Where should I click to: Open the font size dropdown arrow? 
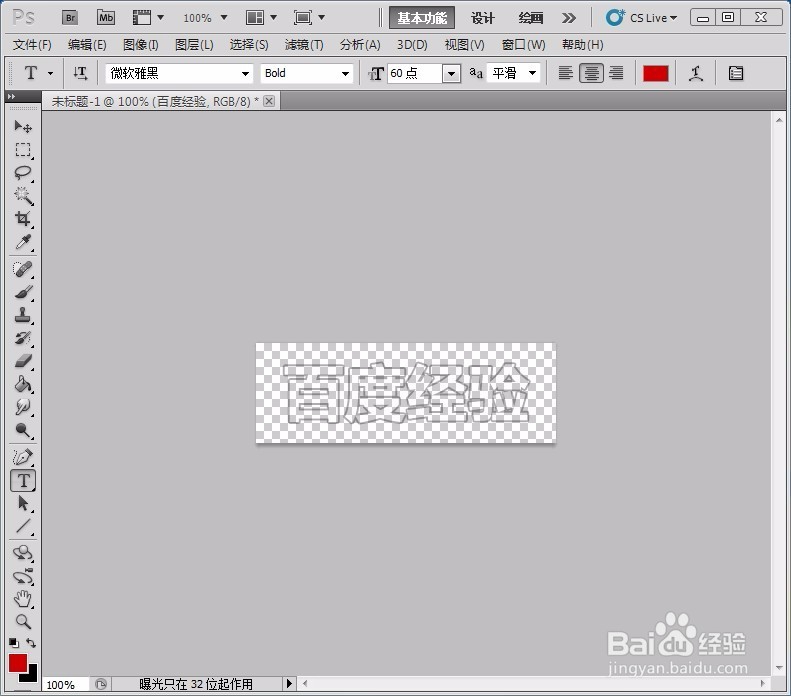451,74
